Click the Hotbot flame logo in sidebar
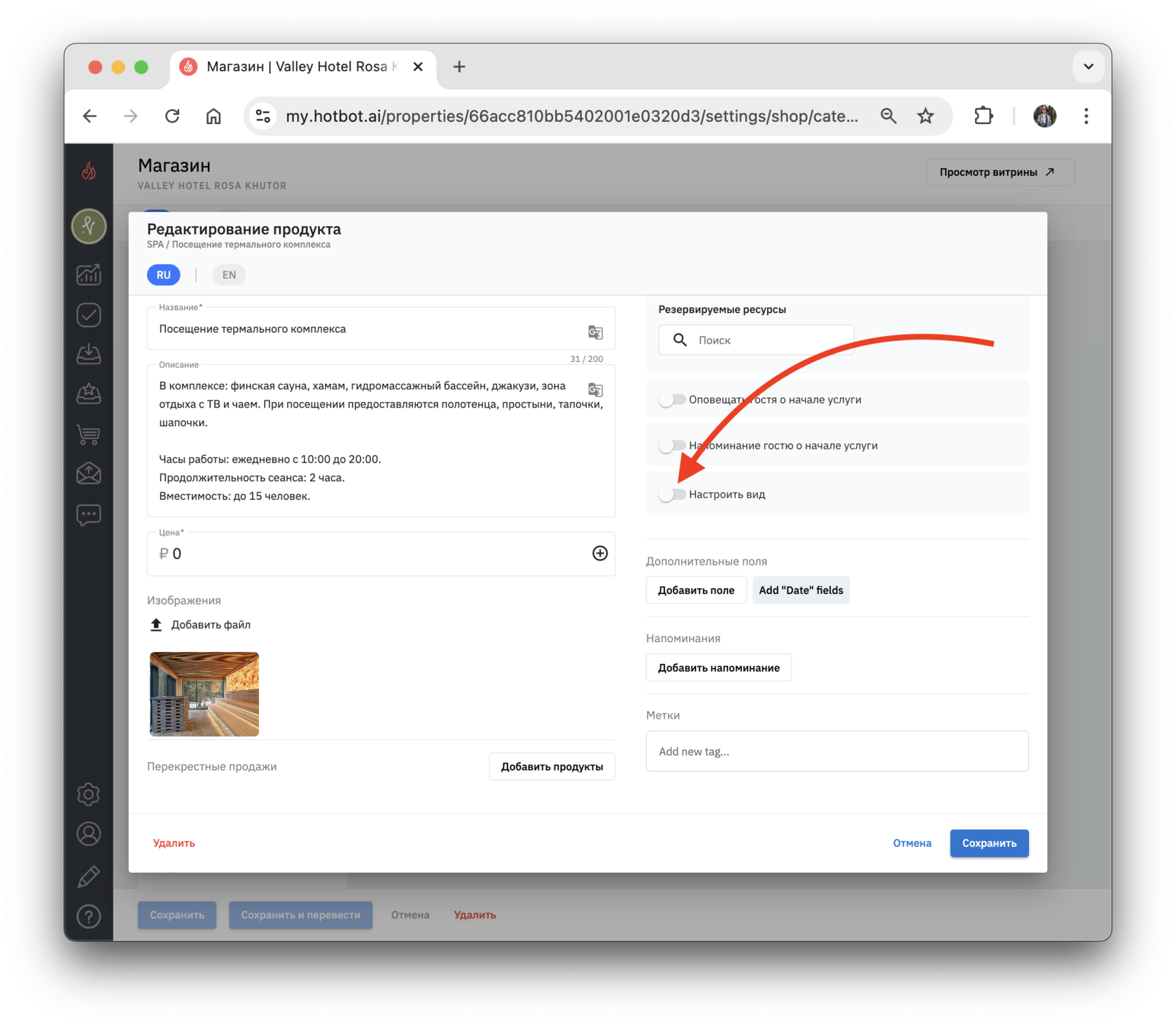 [x=89, y=171]
